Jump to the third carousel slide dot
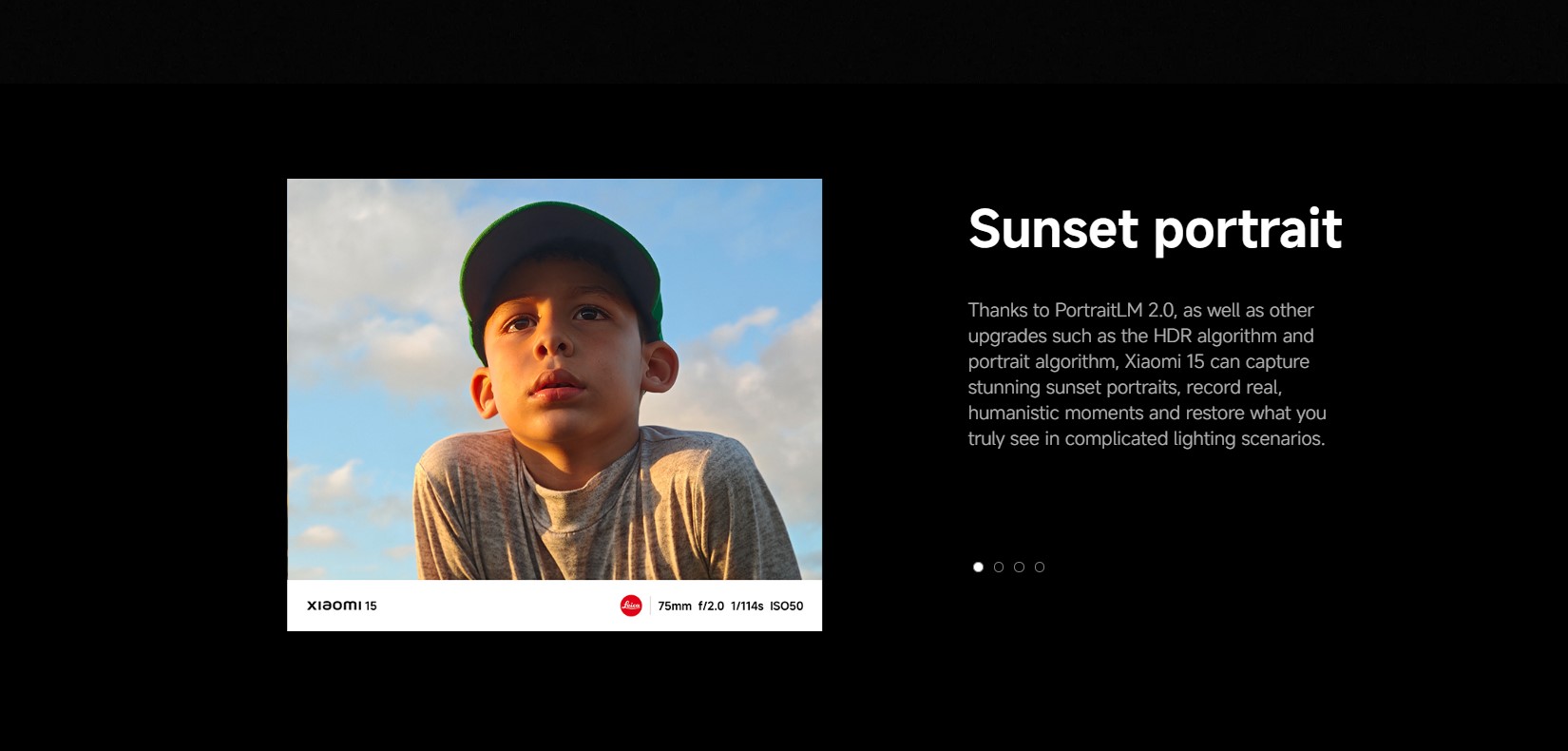The width and height of the screenshot is (1568, 751). [x=1019, y=568]
